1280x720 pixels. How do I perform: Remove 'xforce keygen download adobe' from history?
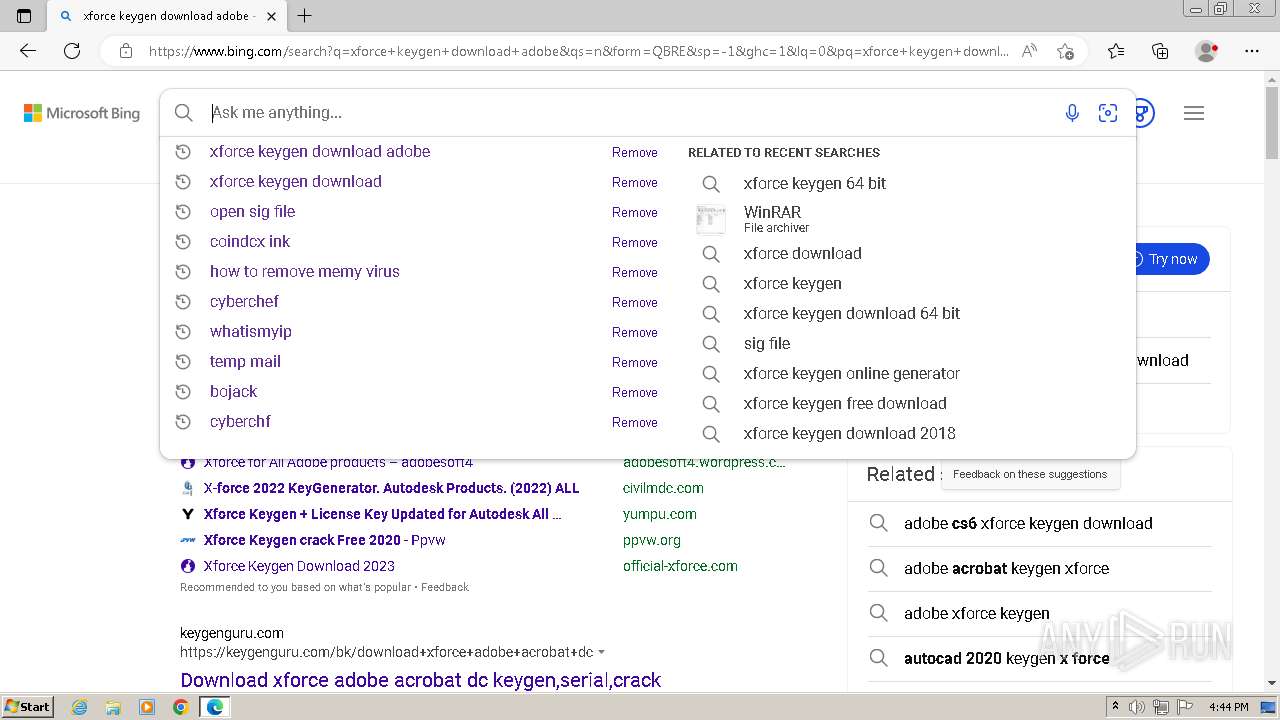[x=635, y=152]
